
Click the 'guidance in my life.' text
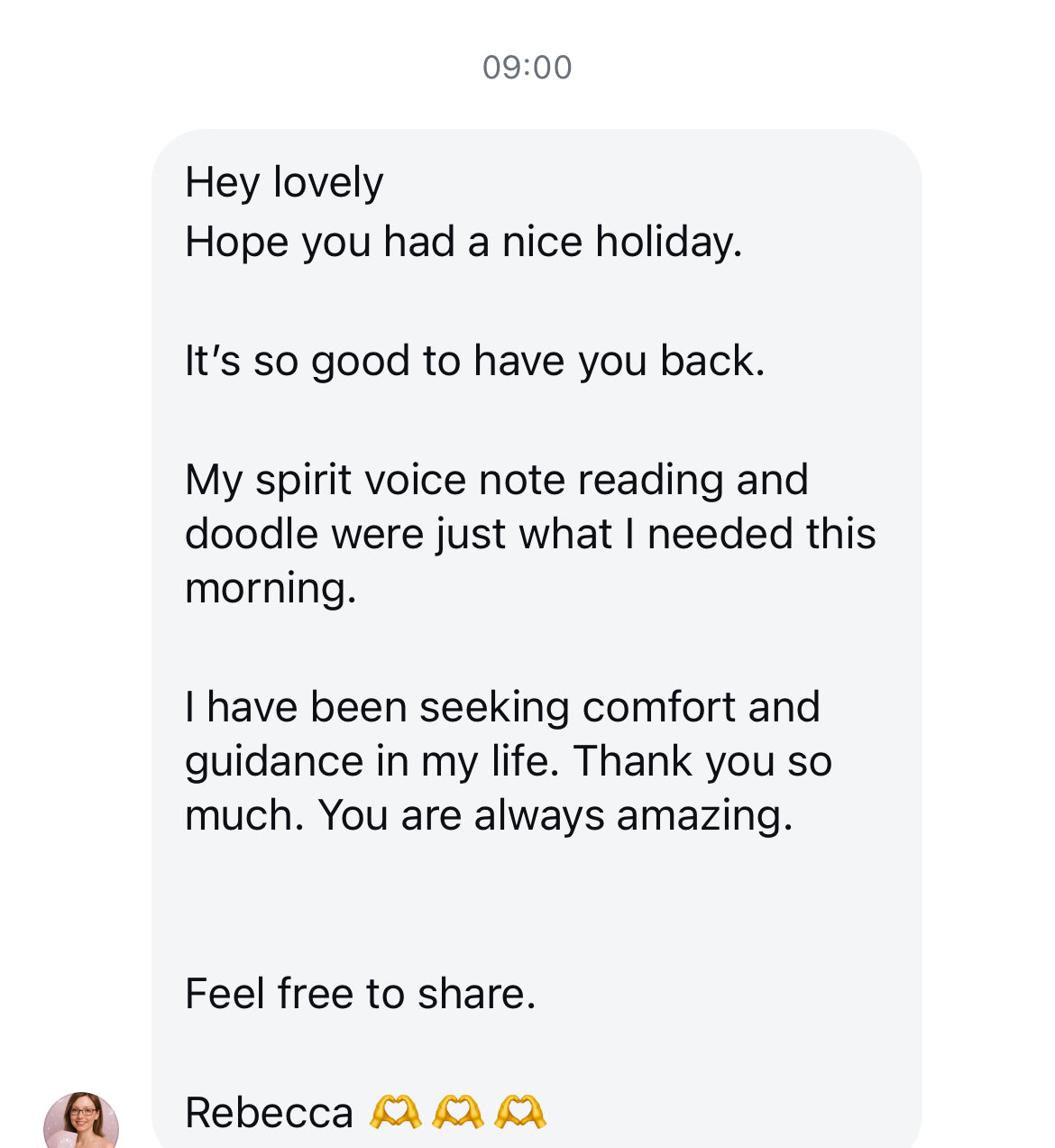click(x=372, y=761)
